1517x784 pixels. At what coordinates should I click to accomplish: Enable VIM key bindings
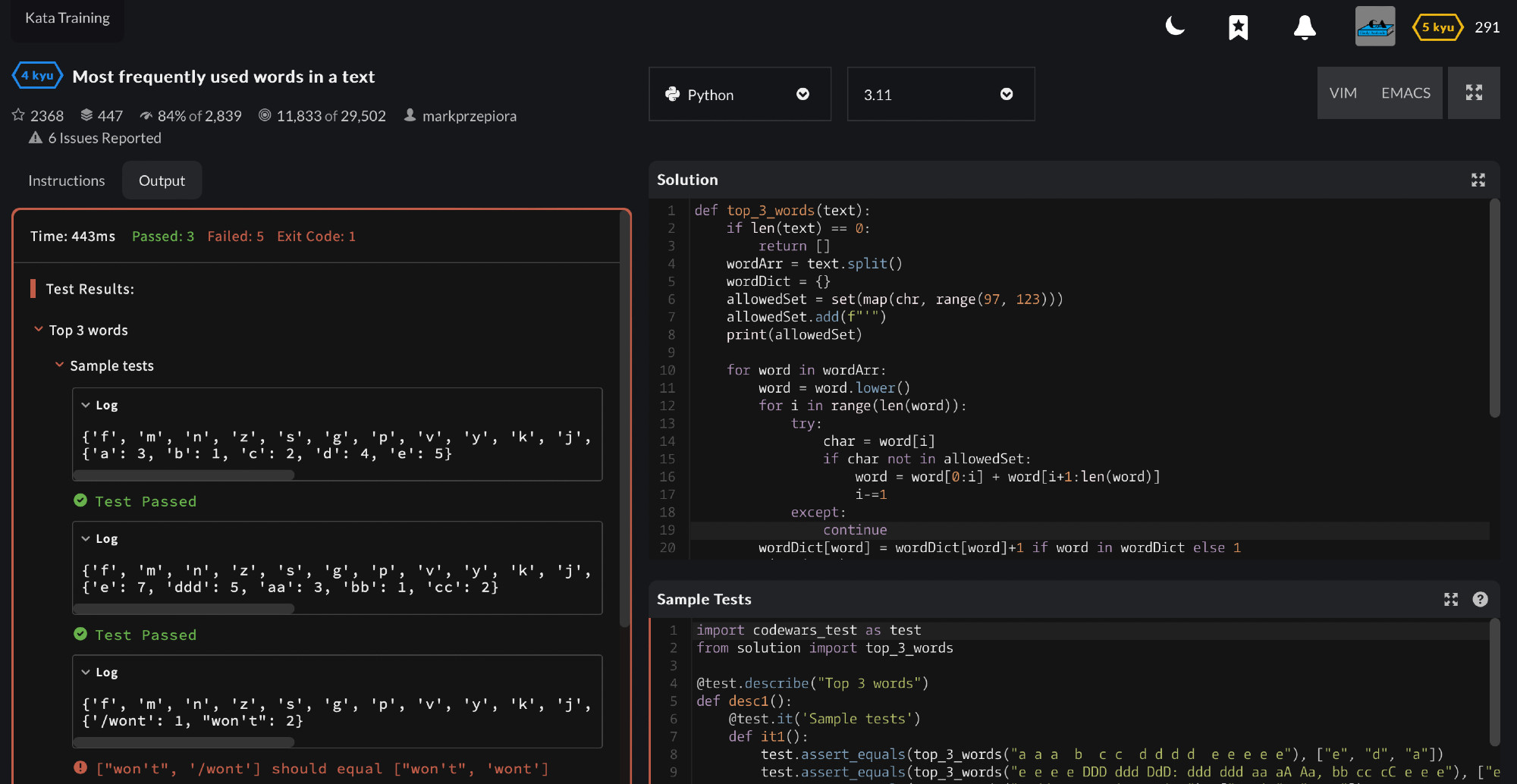pos(1343,93)
